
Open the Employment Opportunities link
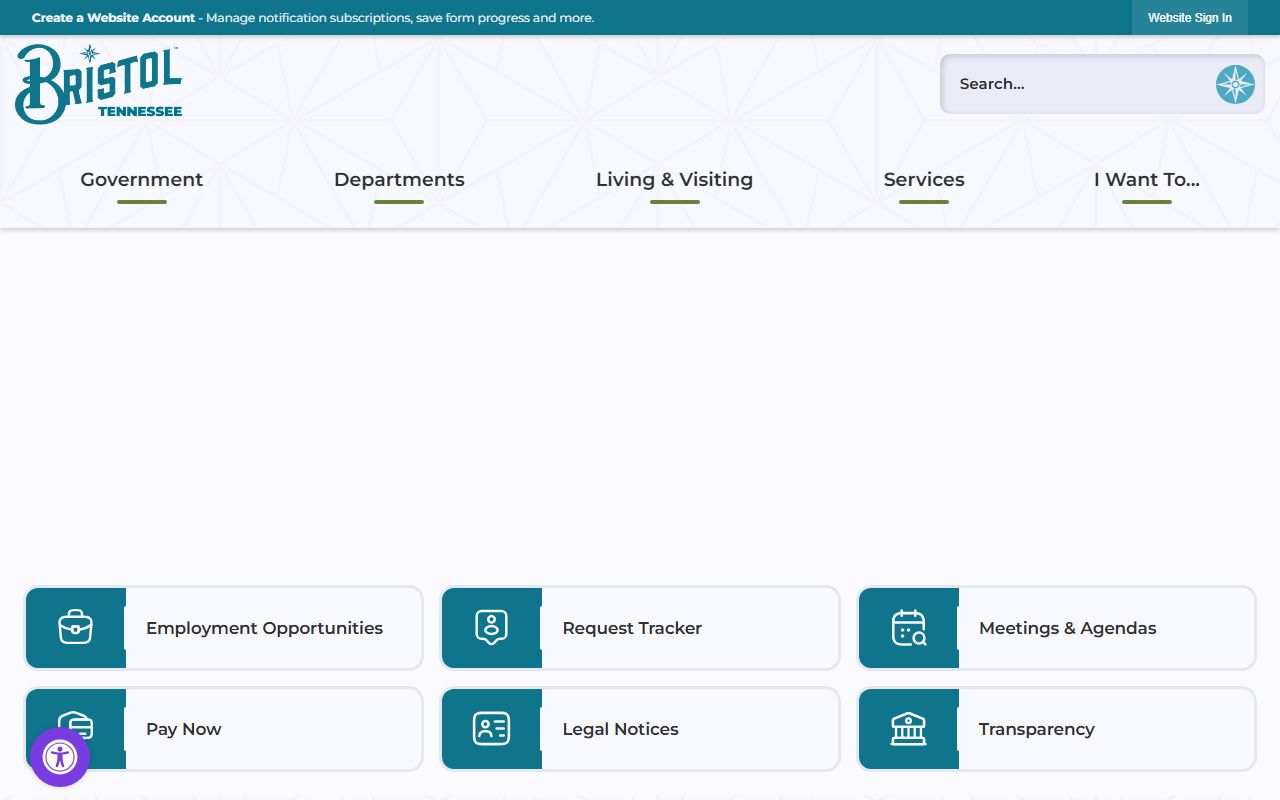coord(264,628)
